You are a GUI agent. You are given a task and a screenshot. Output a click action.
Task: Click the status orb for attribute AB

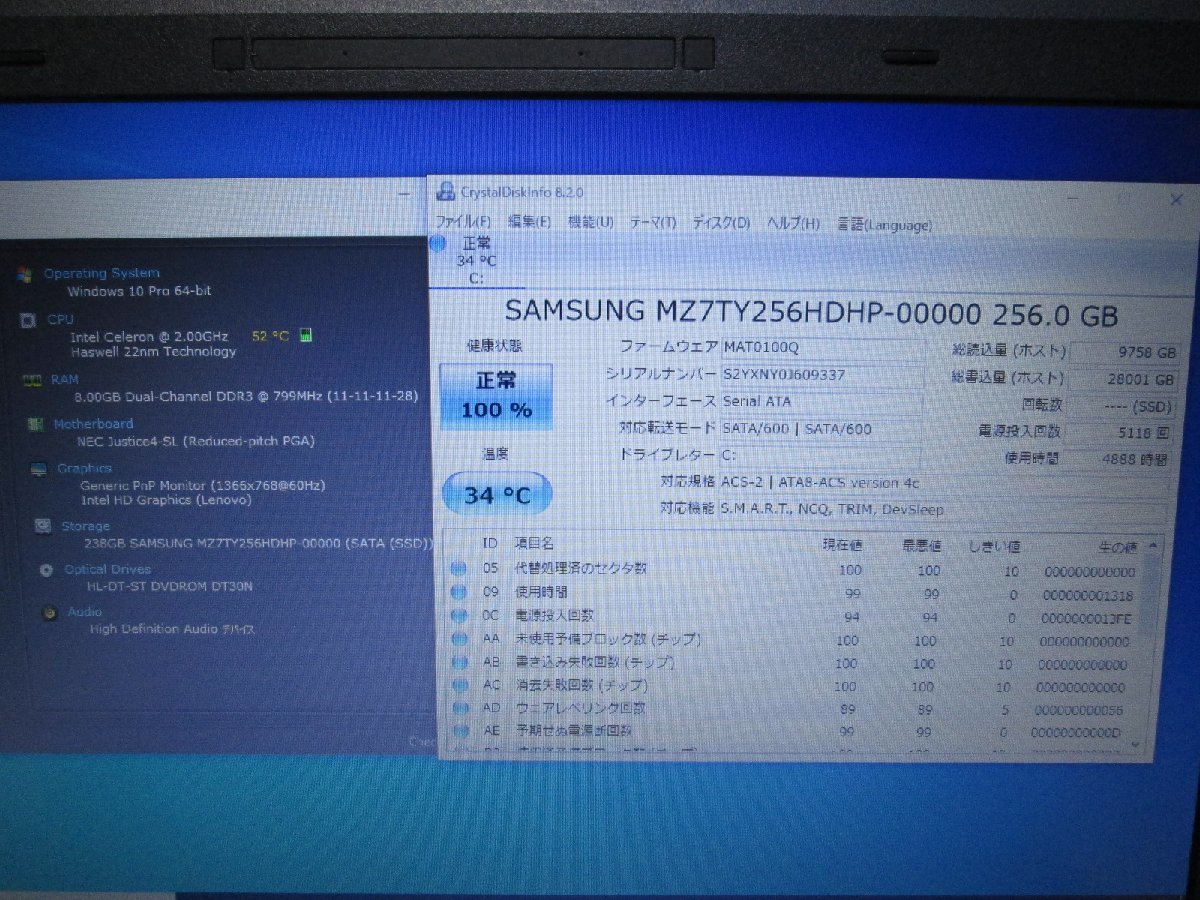(x=459, y=662)
